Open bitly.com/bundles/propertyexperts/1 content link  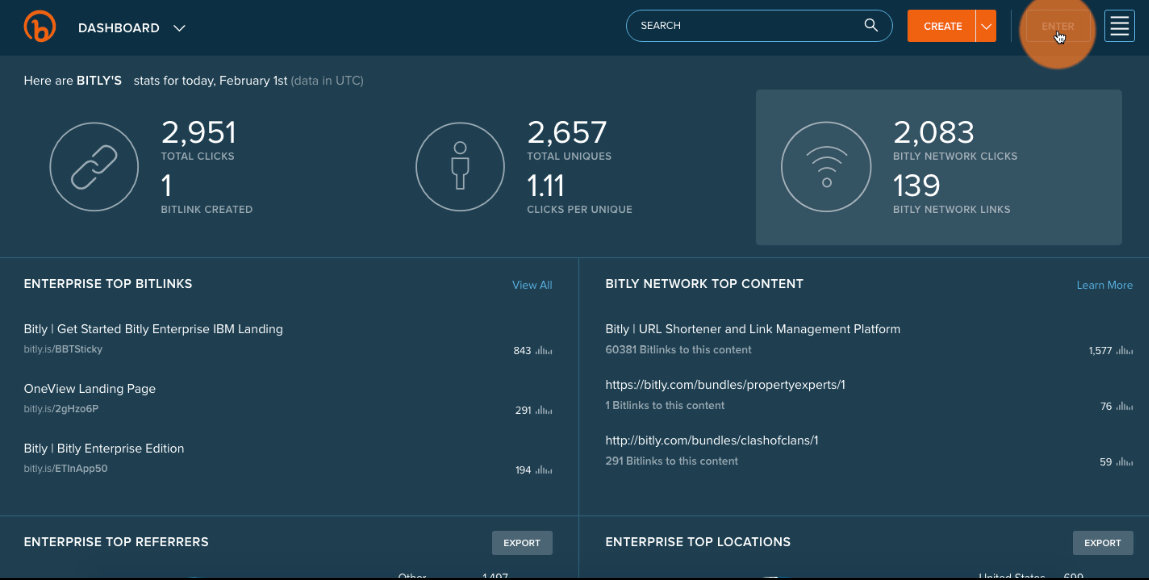click(725, 384)
